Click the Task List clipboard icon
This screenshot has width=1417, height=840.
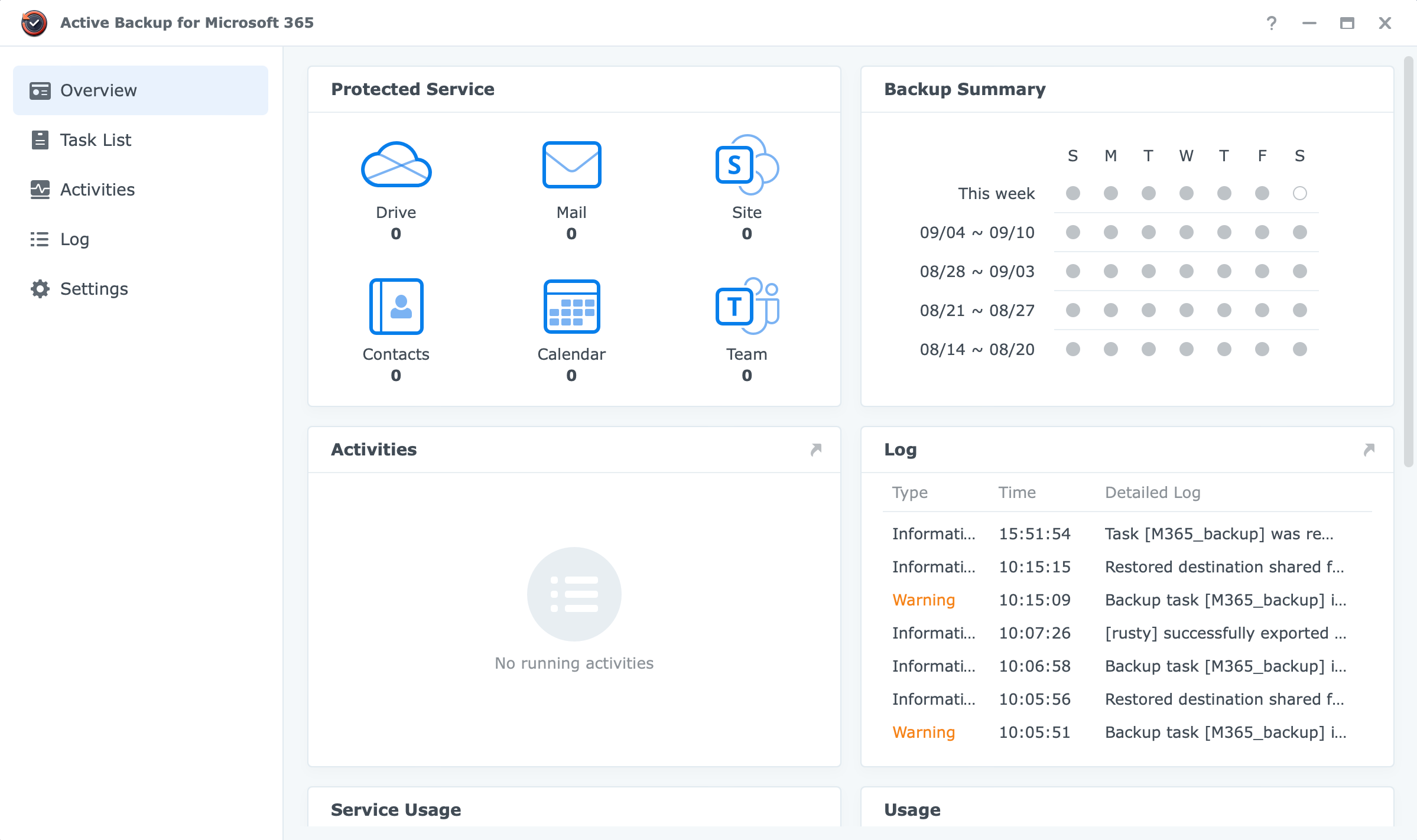pos(40,140)
